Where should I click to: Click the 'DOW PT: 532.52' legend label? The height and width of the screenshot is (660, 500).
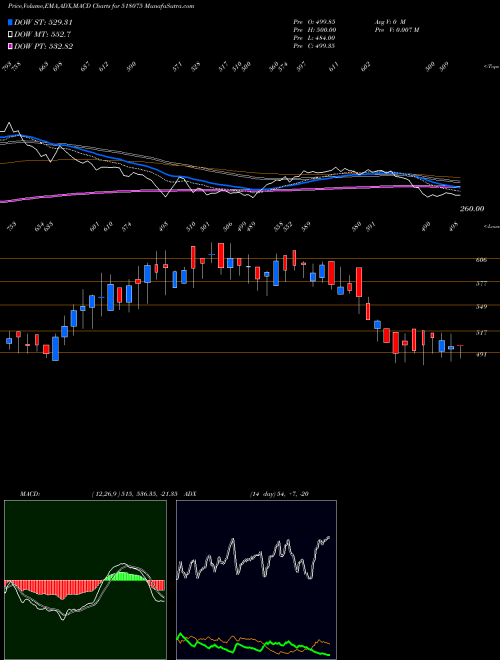(43, 46)
